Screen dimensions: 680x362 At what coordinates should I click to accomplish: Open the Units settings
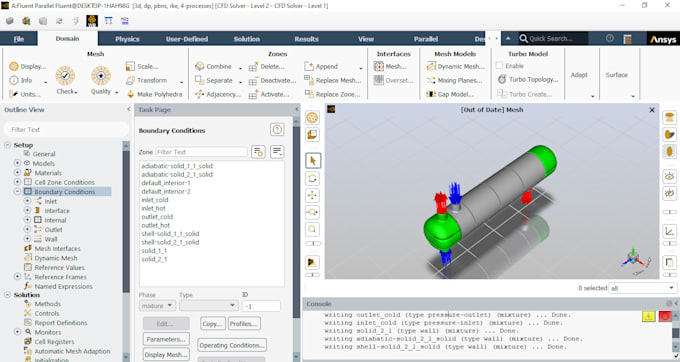[x=25, y=94]
